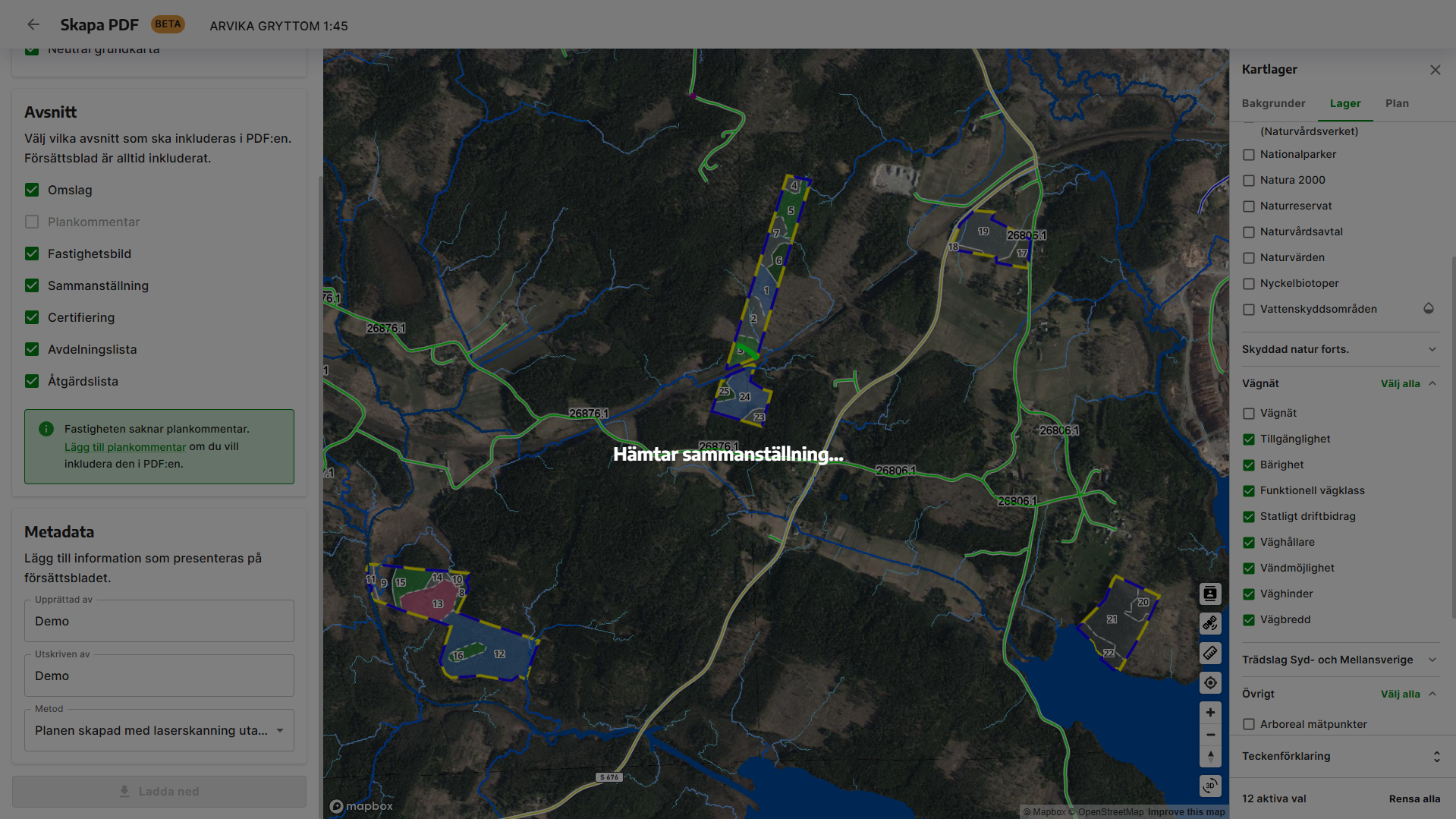
Task: Click the 12 aktiva val text
Action: pos(1274,799)
